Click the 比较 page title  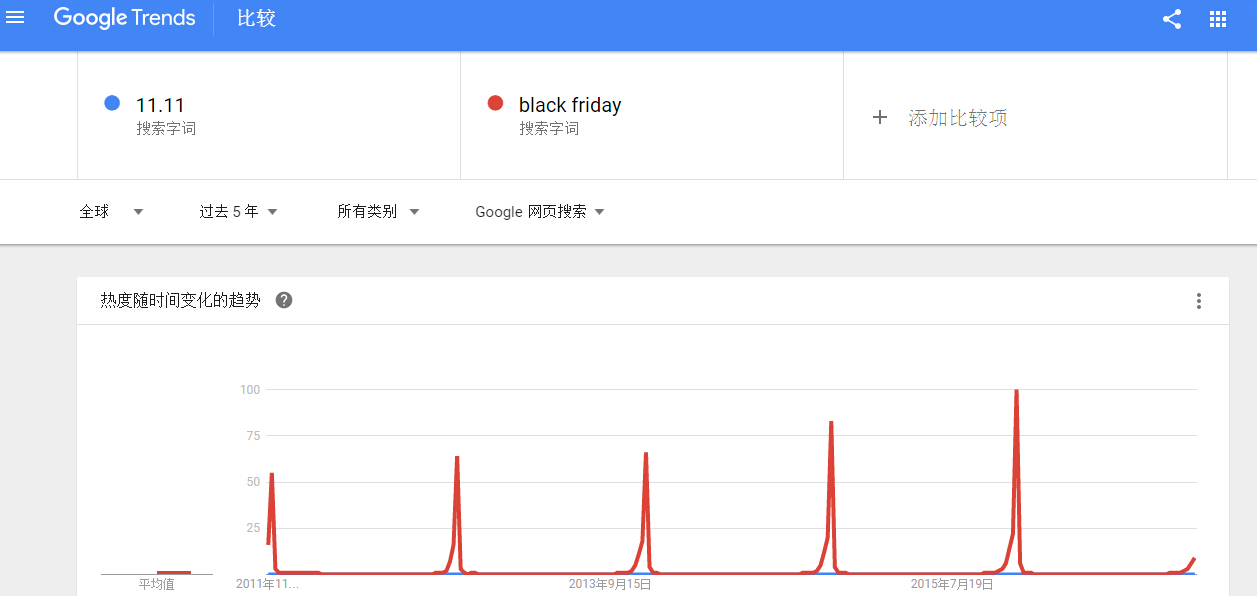[x=256, y=19]
